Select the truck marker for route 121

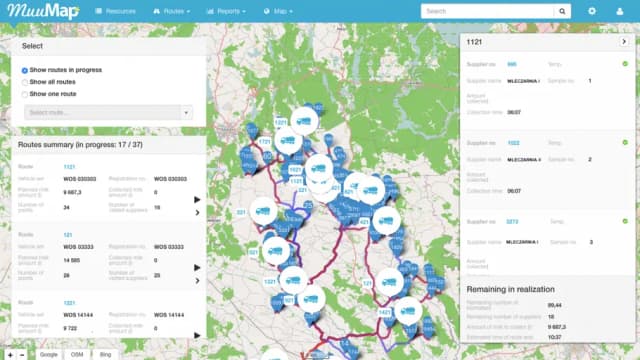[x=389, y=282]
